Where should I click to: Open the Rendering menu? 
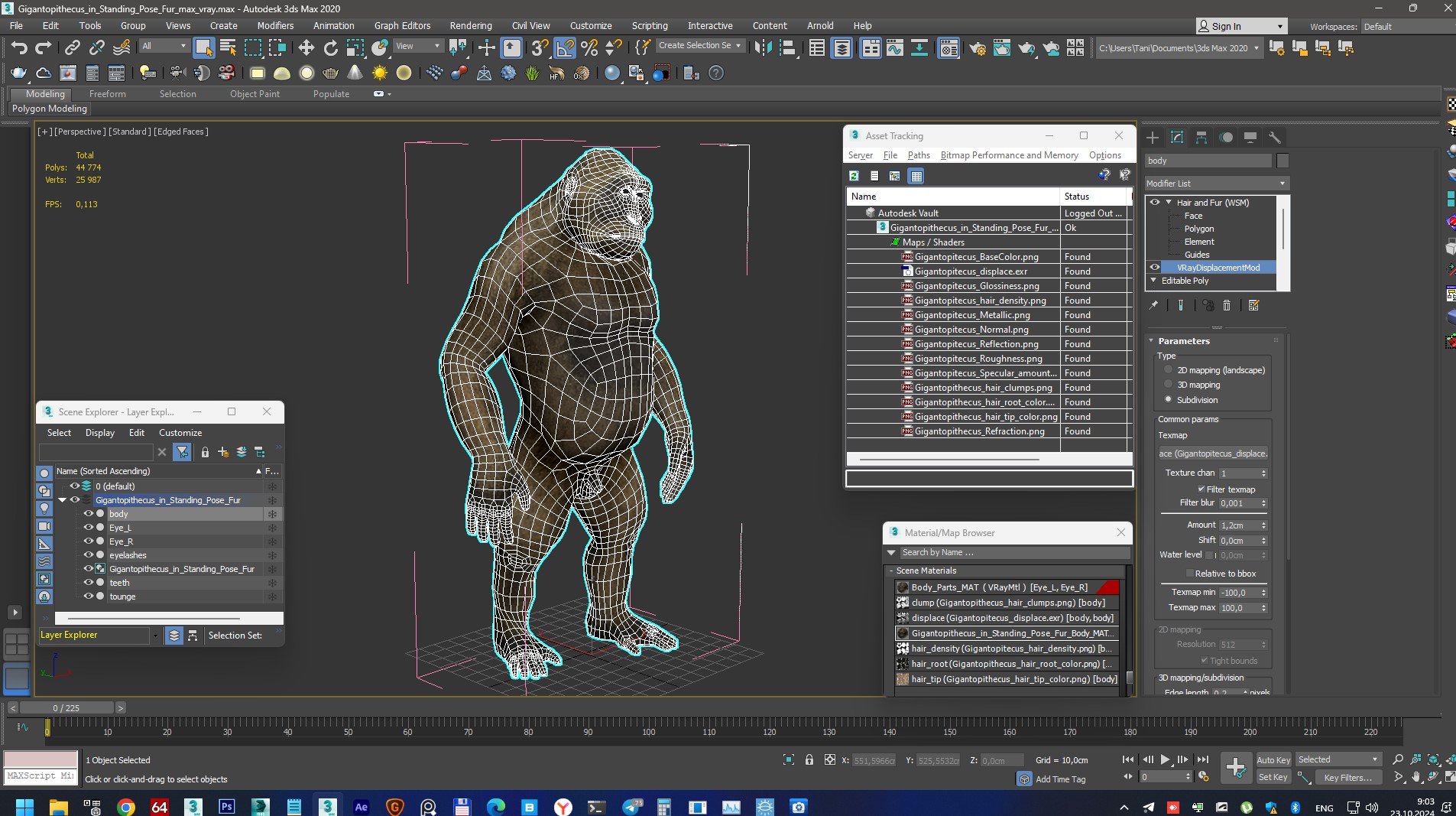[x=470, y=25]
